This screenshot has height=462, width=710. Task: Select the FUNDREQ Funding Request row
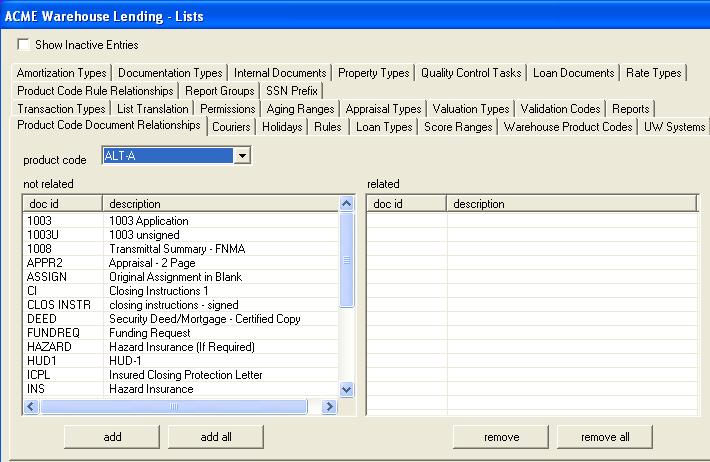click(181, 333)
